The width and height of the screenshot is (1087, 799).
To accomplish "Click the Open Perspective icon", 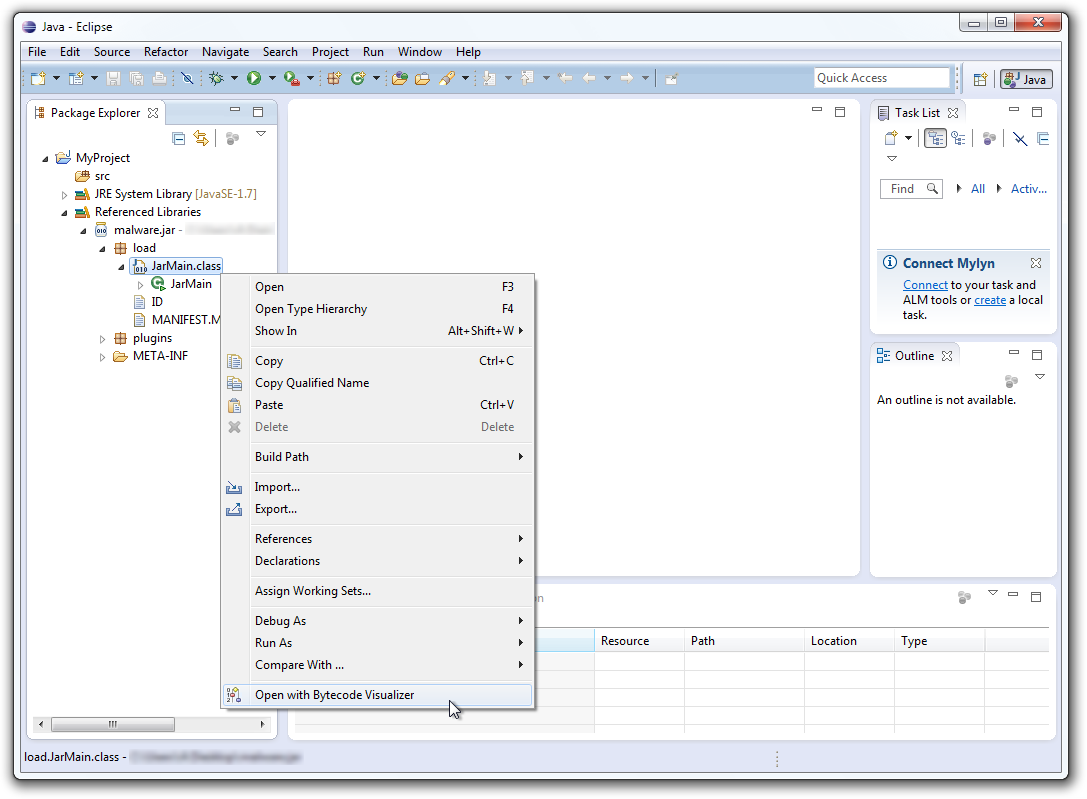I will click(x=980, y=79).
